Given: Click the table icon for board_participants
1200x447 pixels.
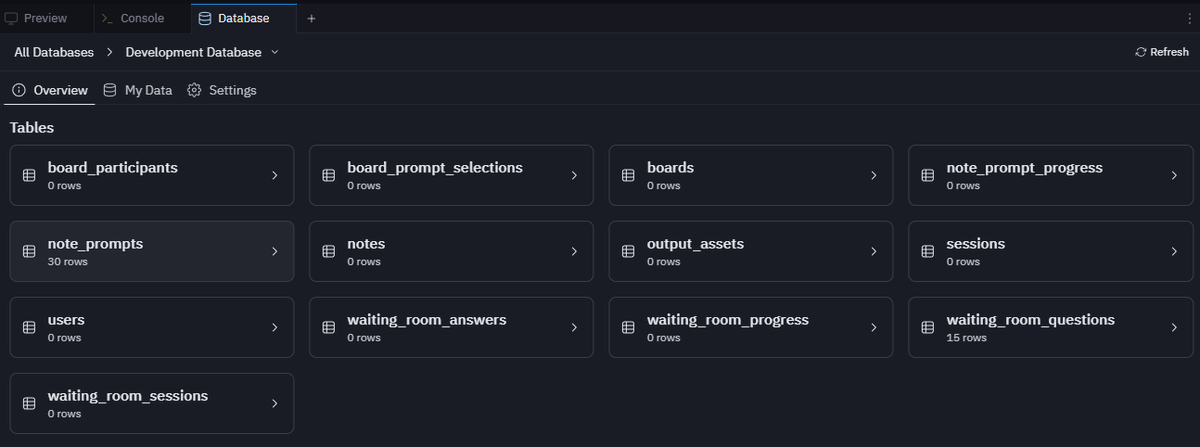Looking at the screenshot, I should pyautogui.click(x=29, y=175).
